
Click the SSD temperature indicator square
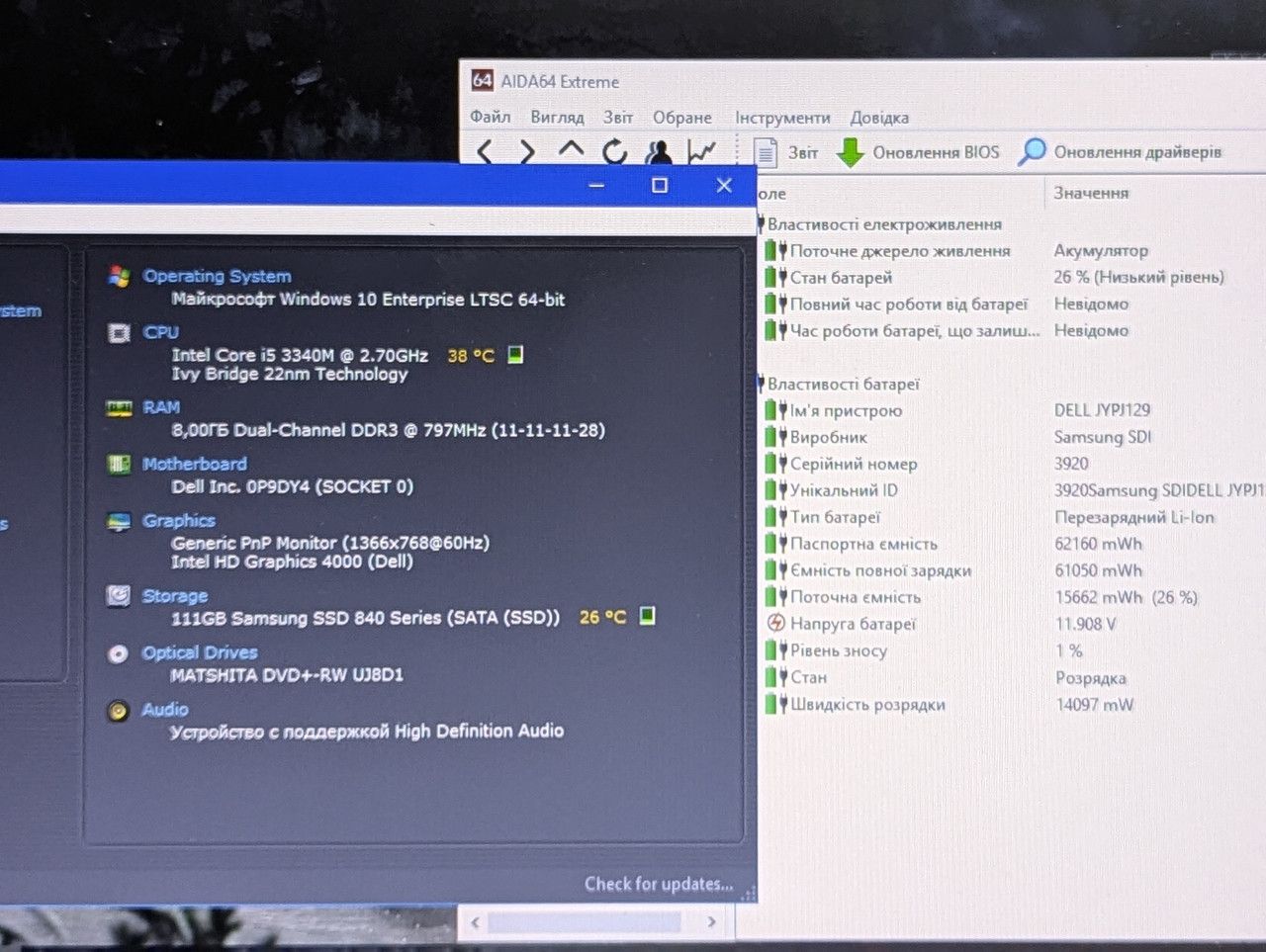coord(647,616)
